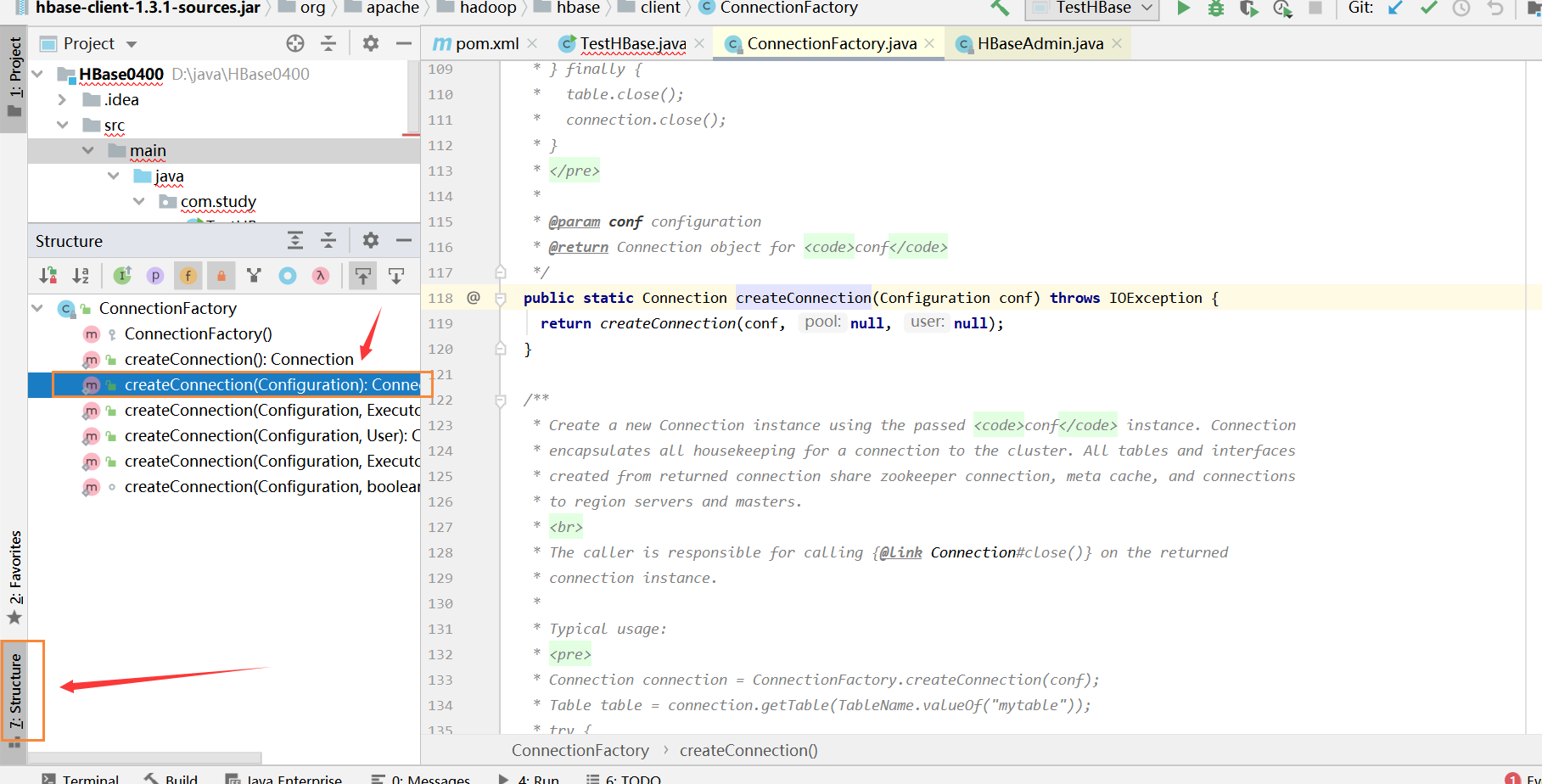Open the 0: Messages tool window
This screenshot has height=784, width=1542.
pyautogui.click(x=421, y=779)
